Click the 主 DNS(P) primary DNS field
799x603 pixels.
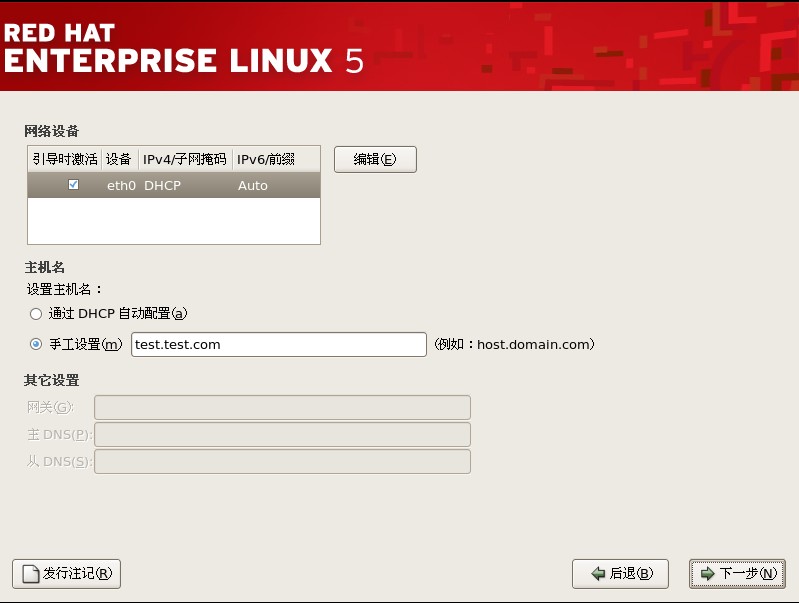point(282,435)
